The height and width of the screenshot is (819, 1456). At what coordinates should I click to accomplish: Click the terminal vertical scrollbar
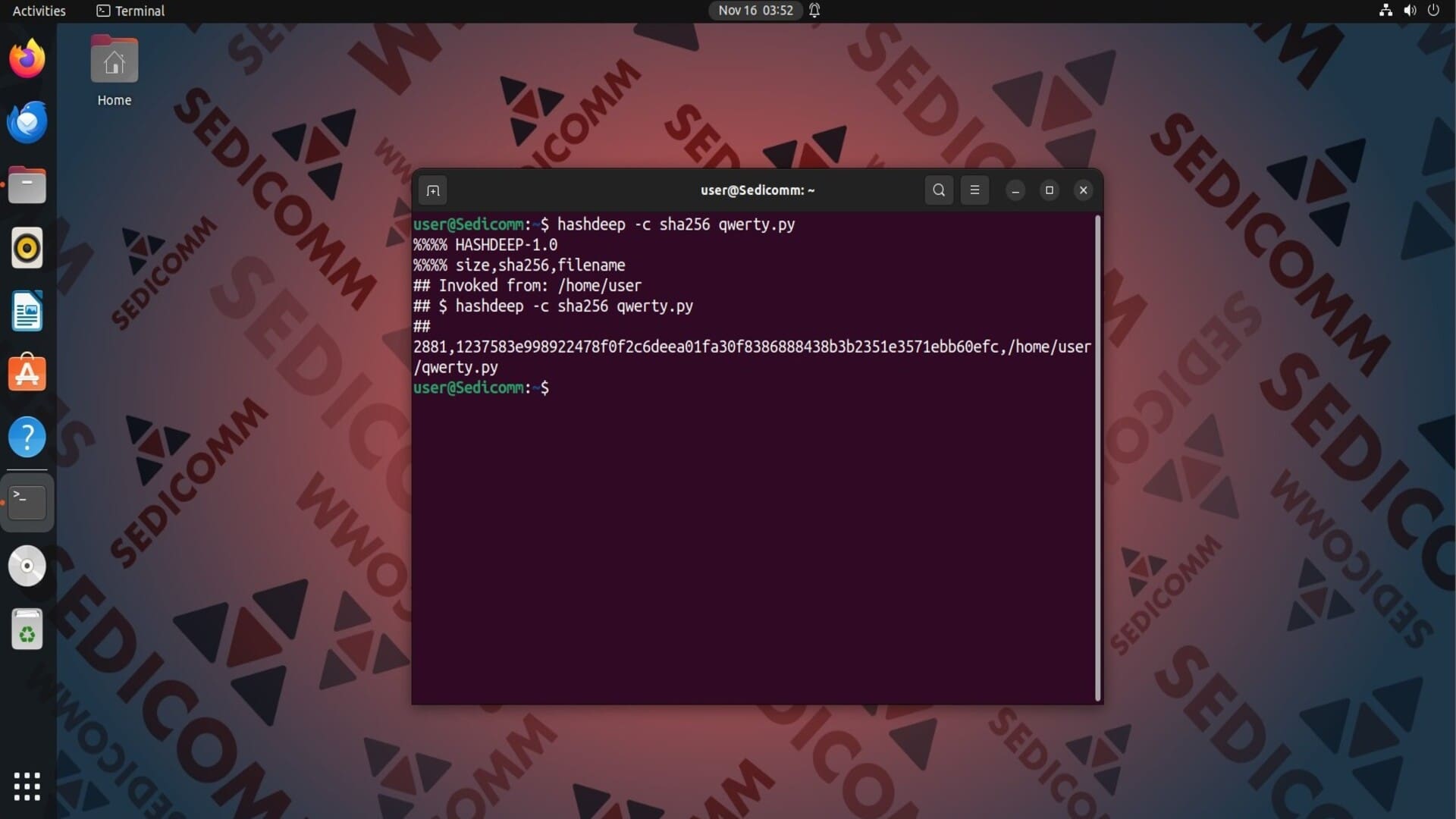[x=1097, y=458]
